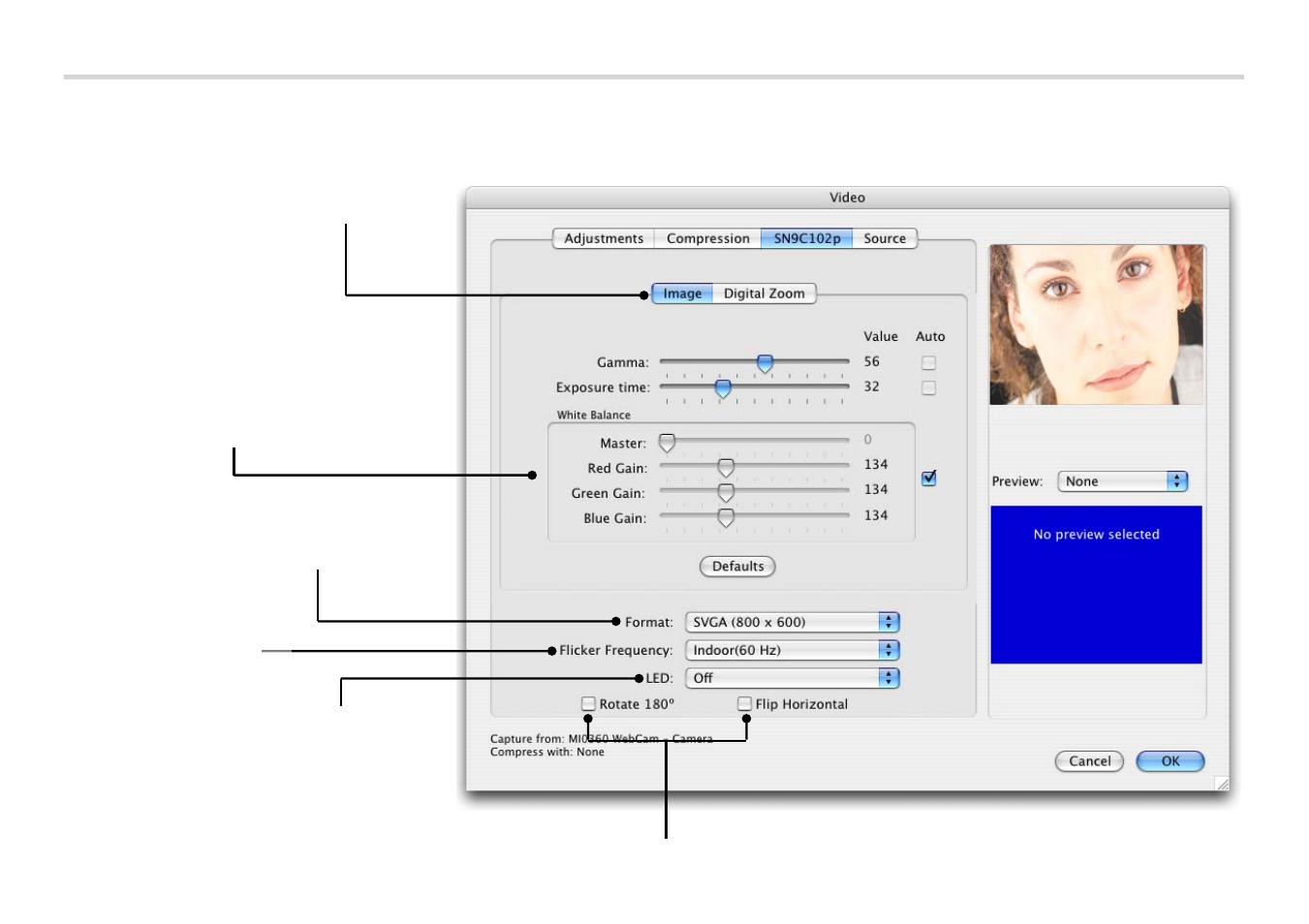
Task: Switch to the Adjustments tab
Action: (x=603, y=238)
